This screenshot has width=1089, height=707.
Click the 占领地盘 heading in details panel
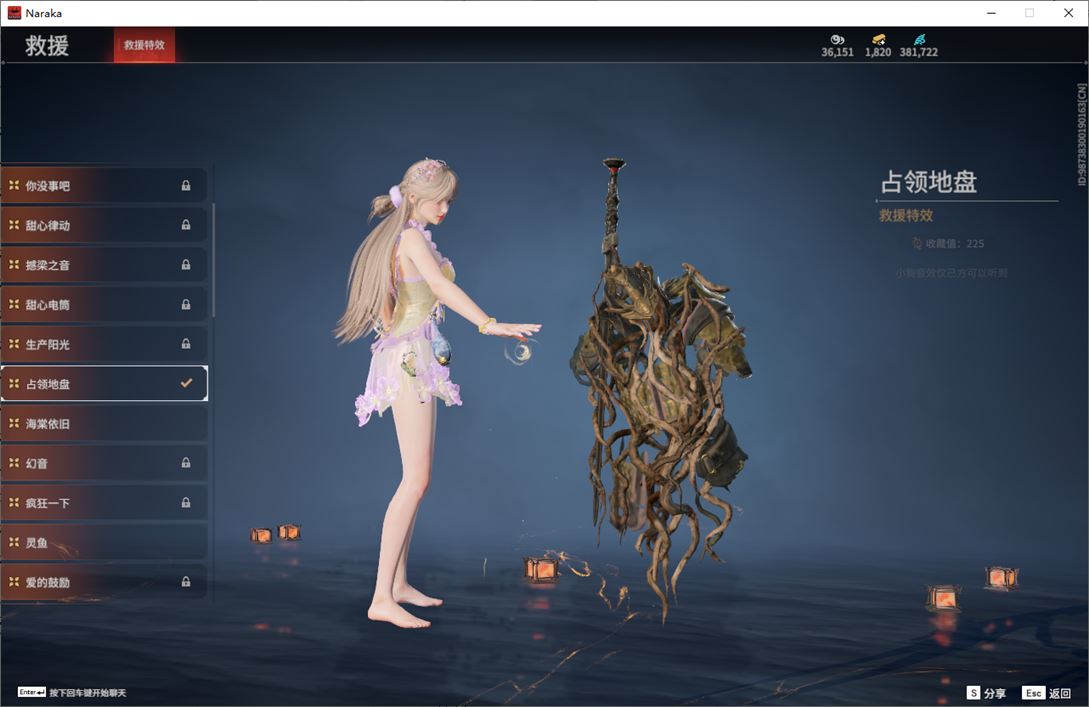[929, 182]
